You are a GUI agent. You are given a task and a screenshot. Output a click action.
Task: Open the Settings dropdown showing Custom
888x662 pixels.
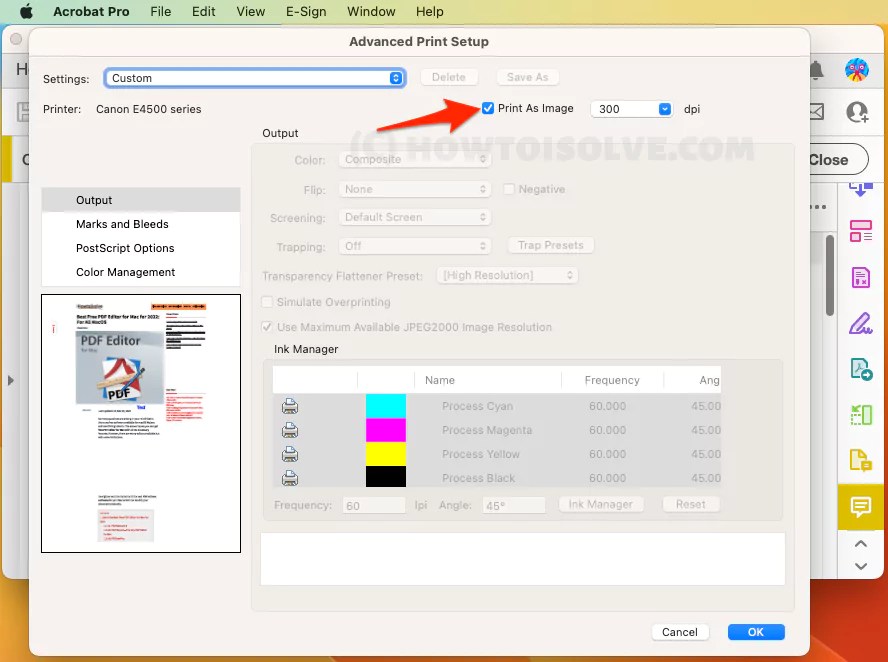254,77
